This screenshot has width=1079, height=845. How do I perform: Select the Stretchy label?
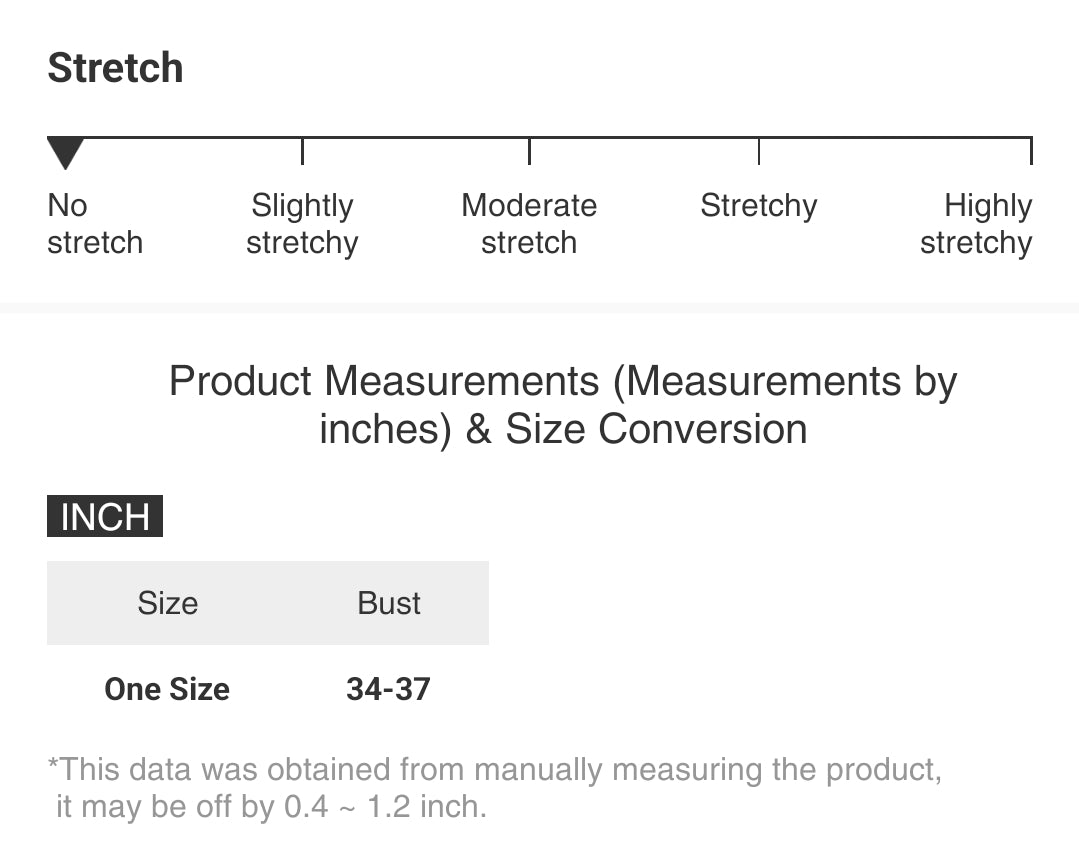point(758,206)
